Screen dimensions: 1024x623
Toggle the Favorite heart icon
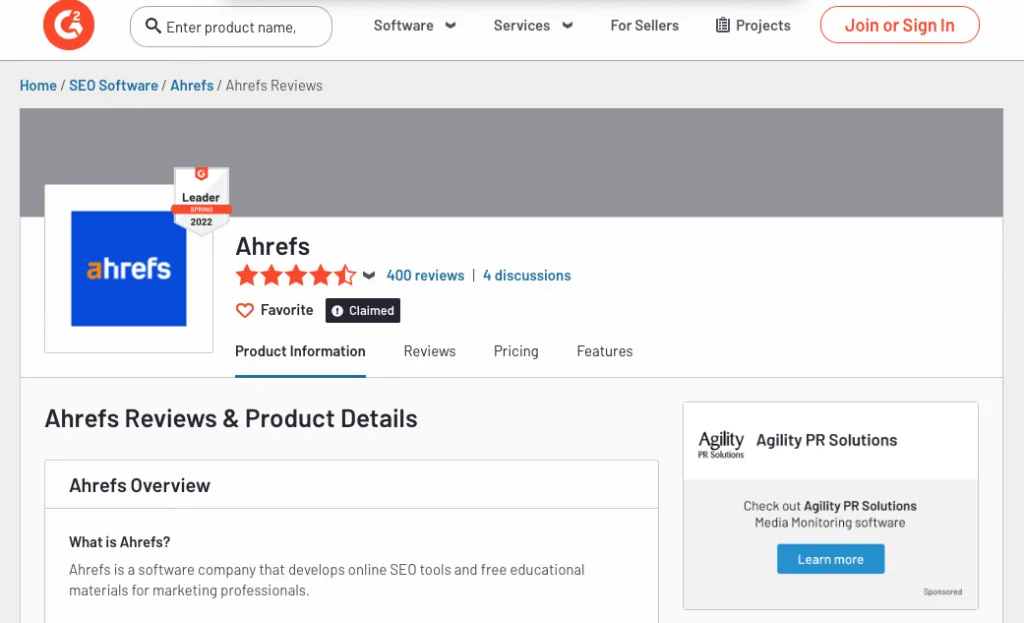pos(245,311)
